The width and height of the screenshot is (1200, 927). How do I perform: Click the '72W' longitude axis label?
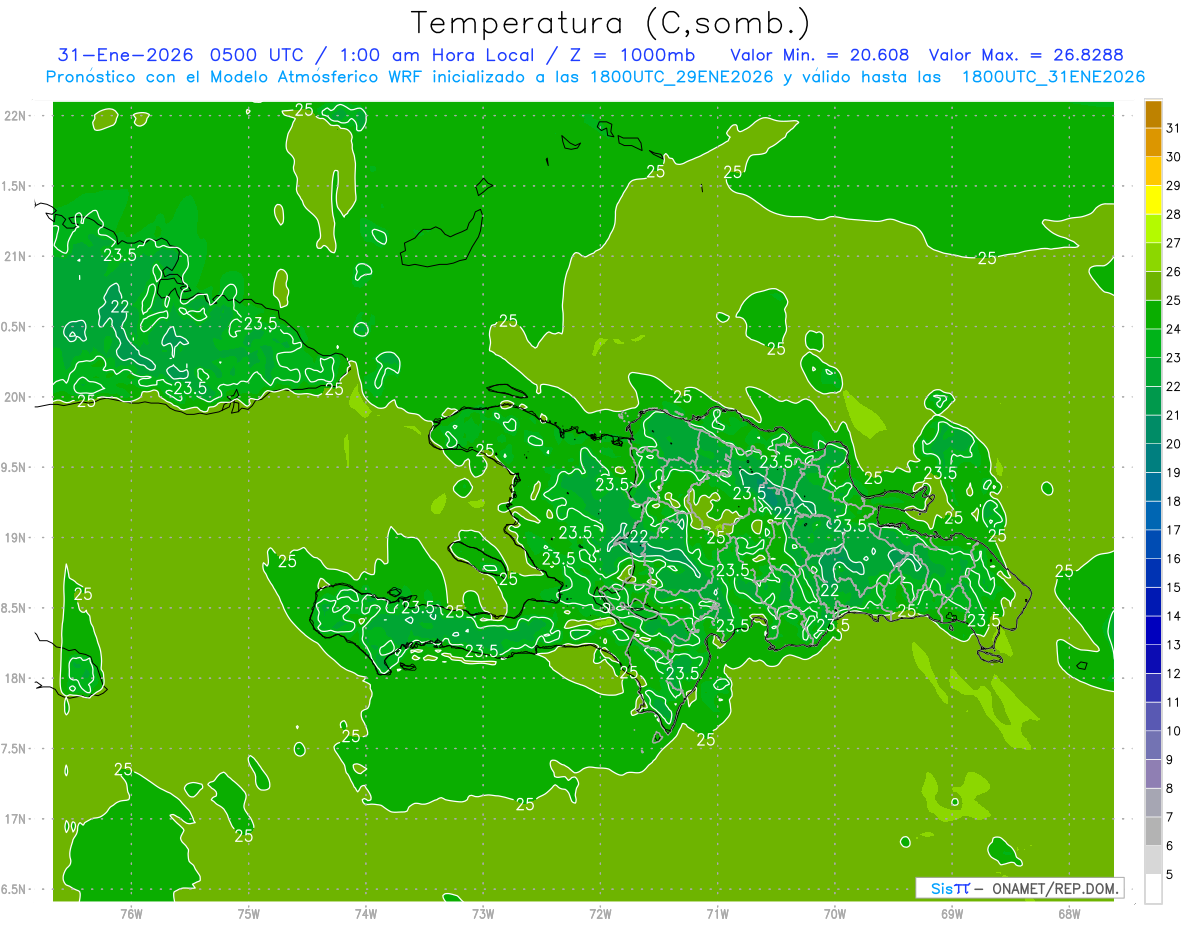pos(600,914)
